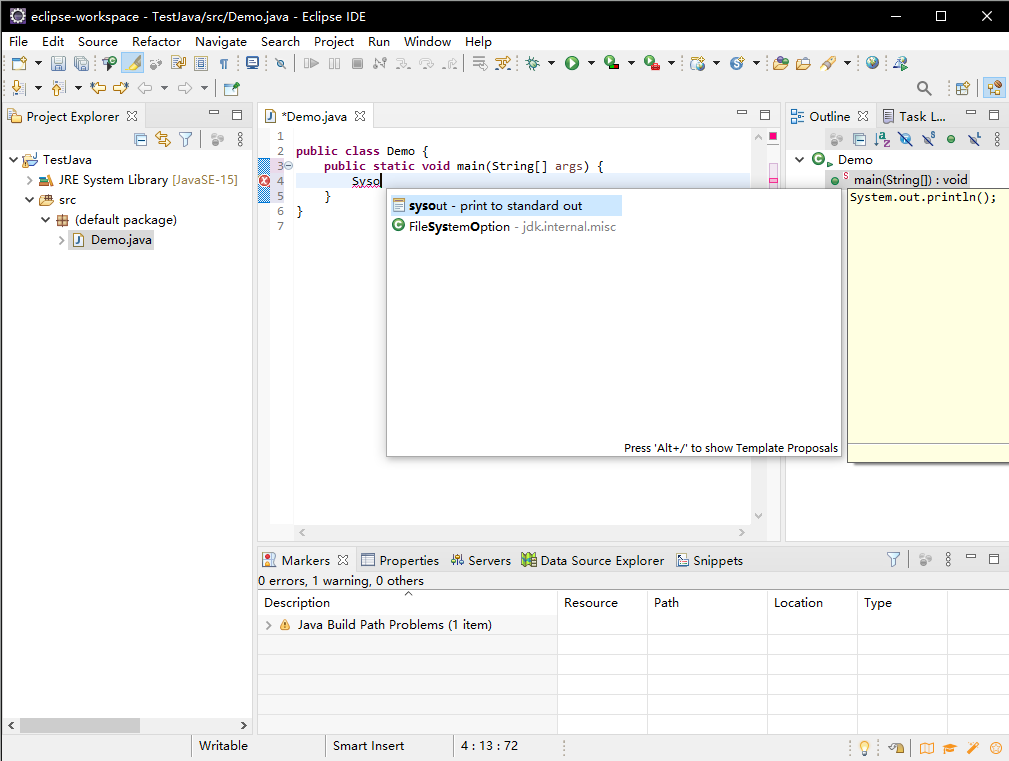1009x761 pixels.
Task: Toggle Hide Fields in the Outline toolbar
Action: (905, 139)
